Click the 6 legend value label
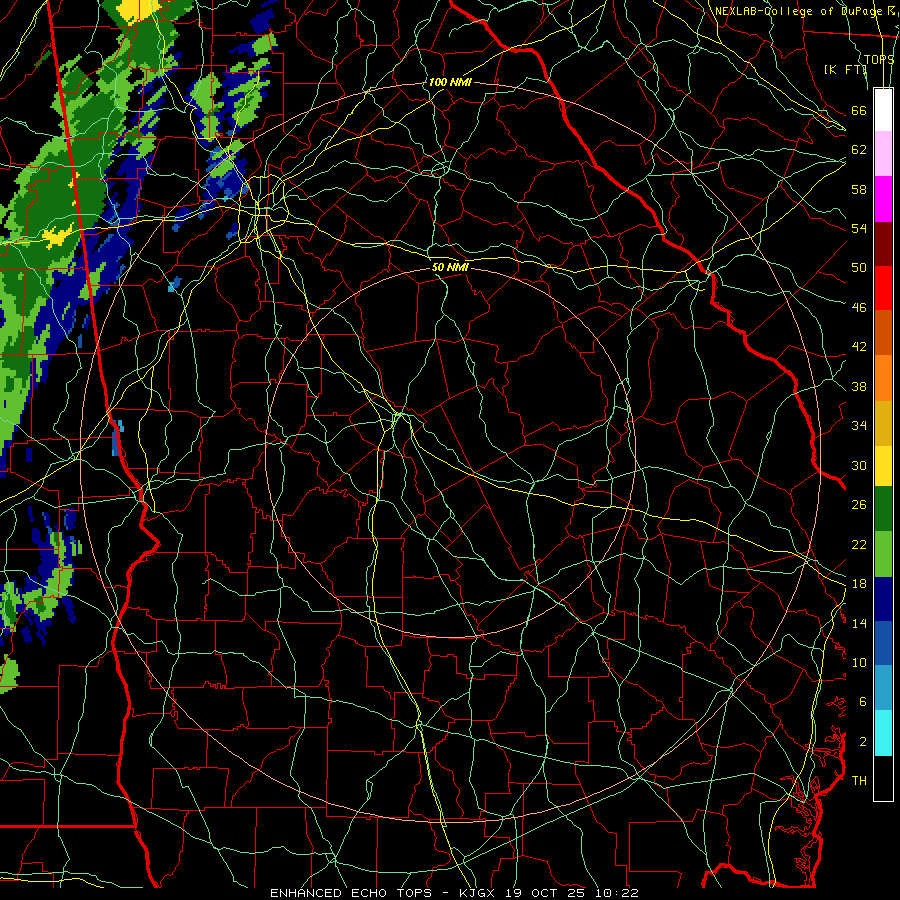Screen dimensions: 900x900 coord(863,702)
